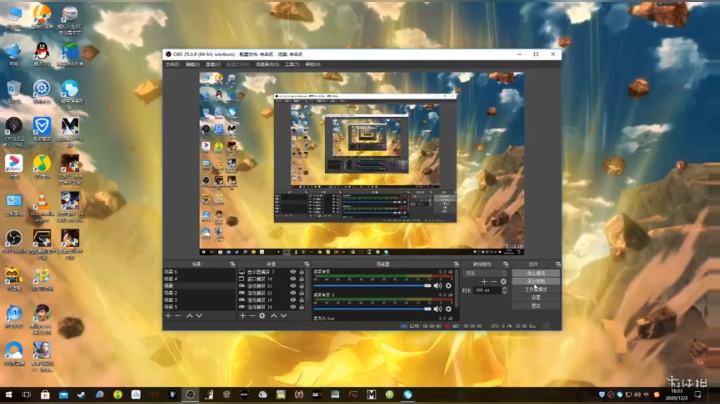Open the Tools menu in OBS
Viewport: 720px width, 404px height.
coord(292,65)
